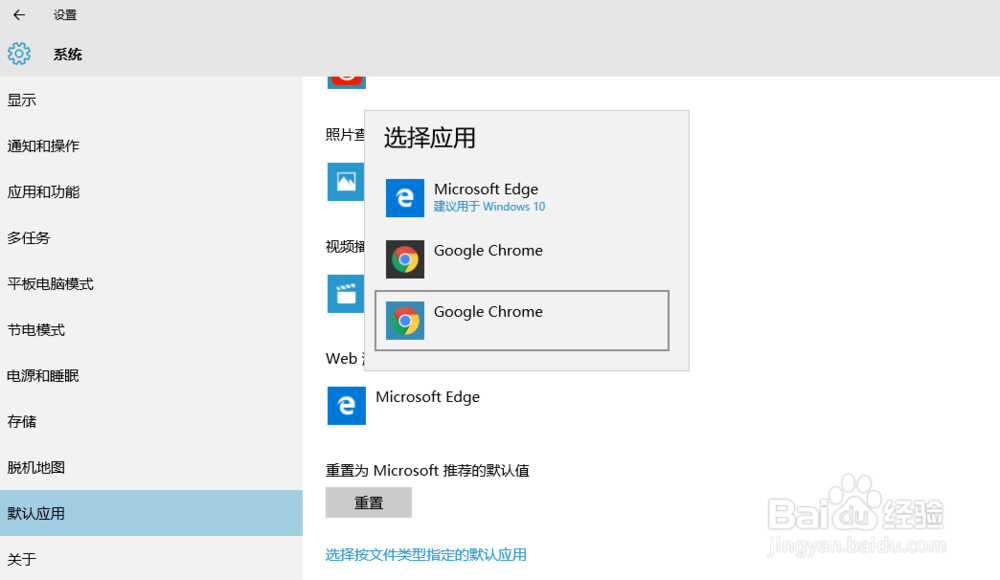Click the Microsoft Edge default browser label
The image size is (1000, 580).
[427, 397]
